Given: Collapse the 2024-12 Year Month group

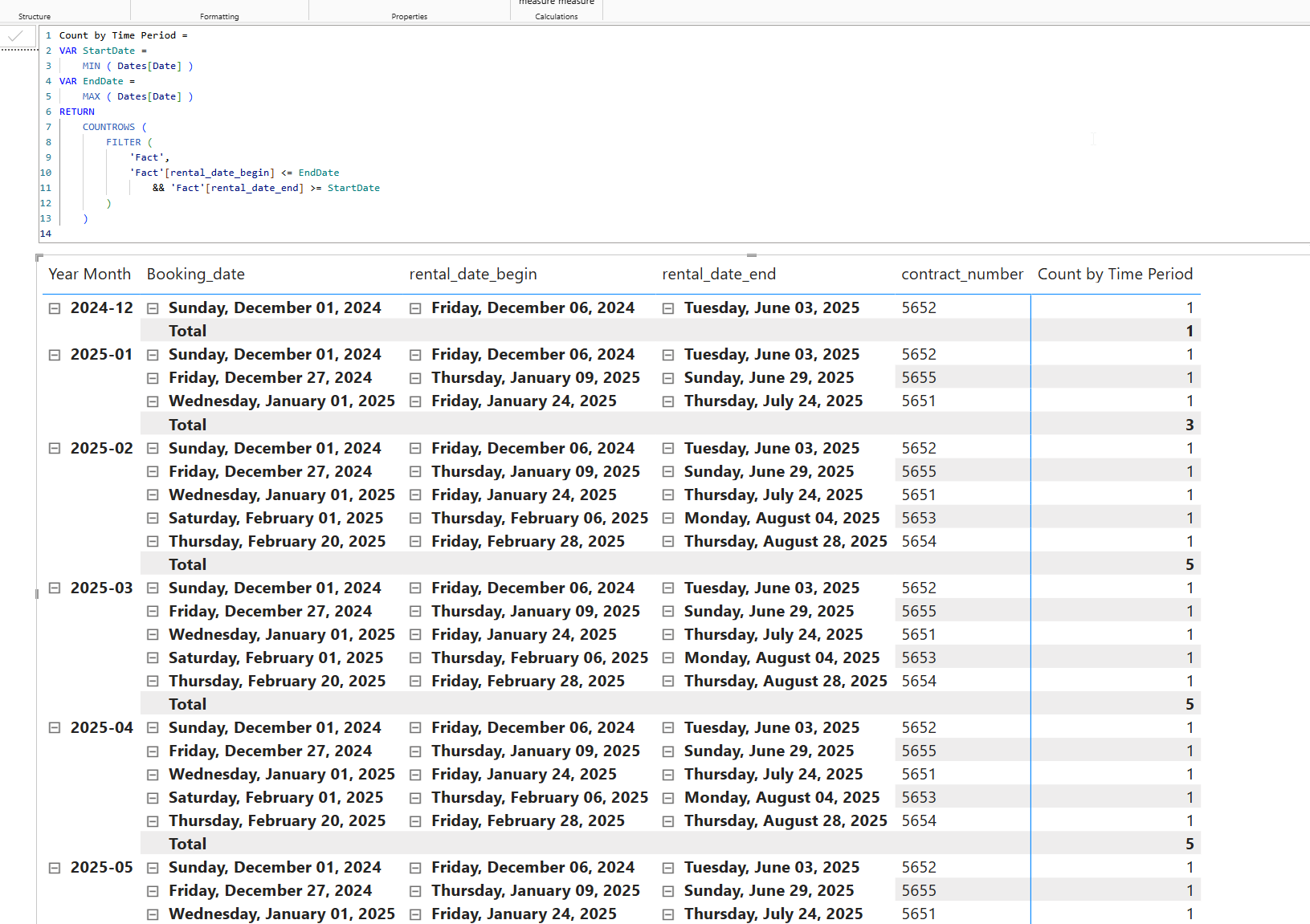Looking at the screenshot, I should 55,308.
